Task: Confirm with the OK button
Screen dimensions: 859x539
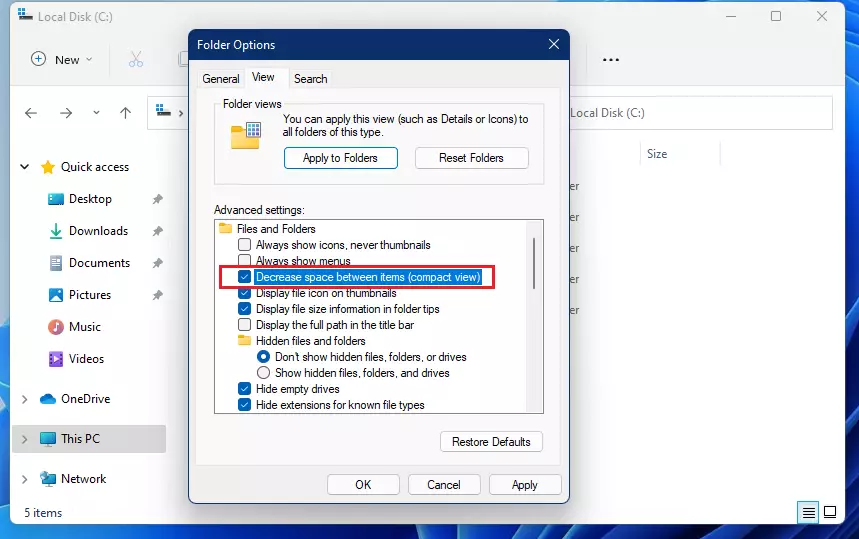Action: click(363, 485)
